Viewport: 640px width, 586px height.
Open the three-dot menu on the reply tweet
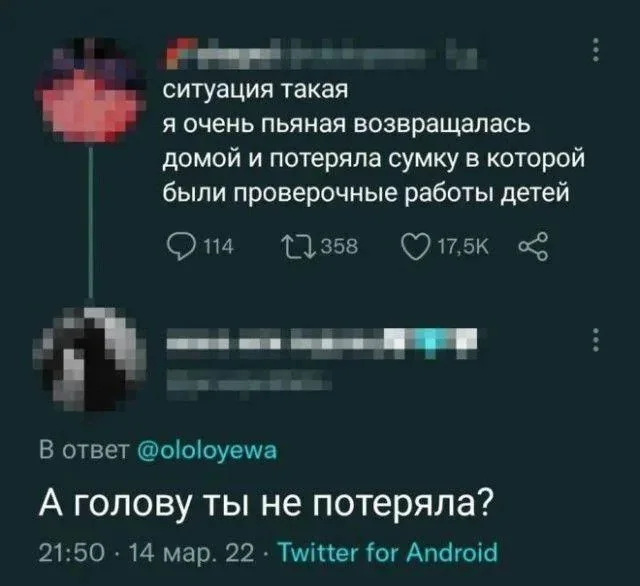coord(596,339)
